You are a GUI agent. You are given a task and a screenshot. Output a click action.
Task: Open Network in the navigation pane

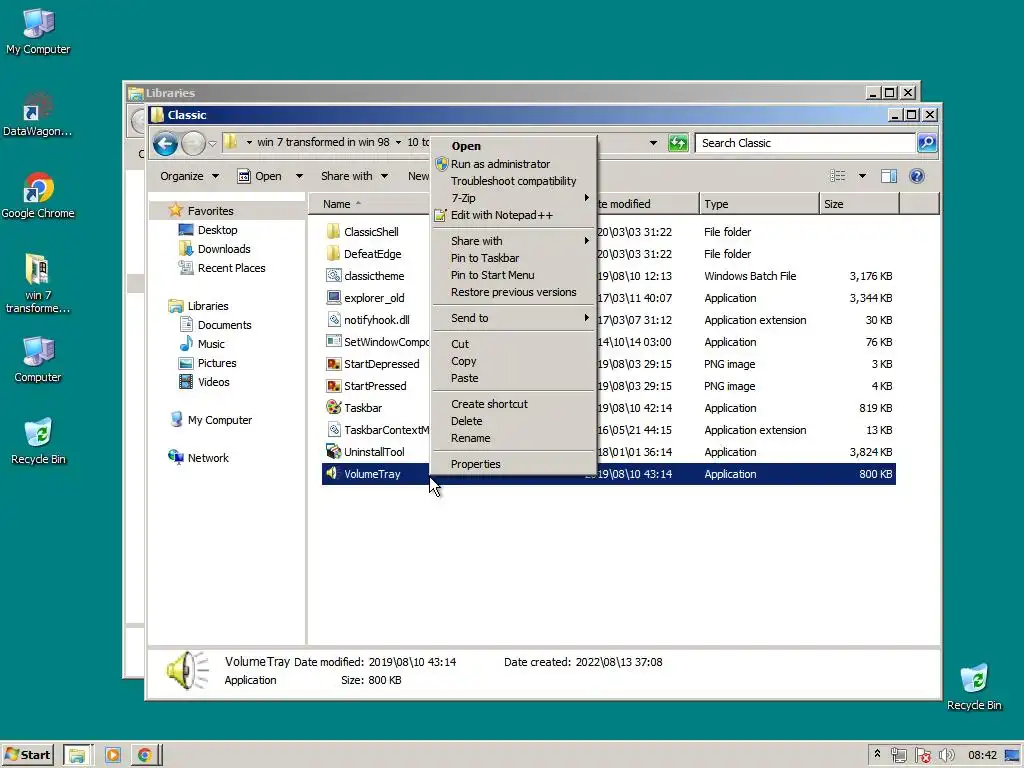208,458
